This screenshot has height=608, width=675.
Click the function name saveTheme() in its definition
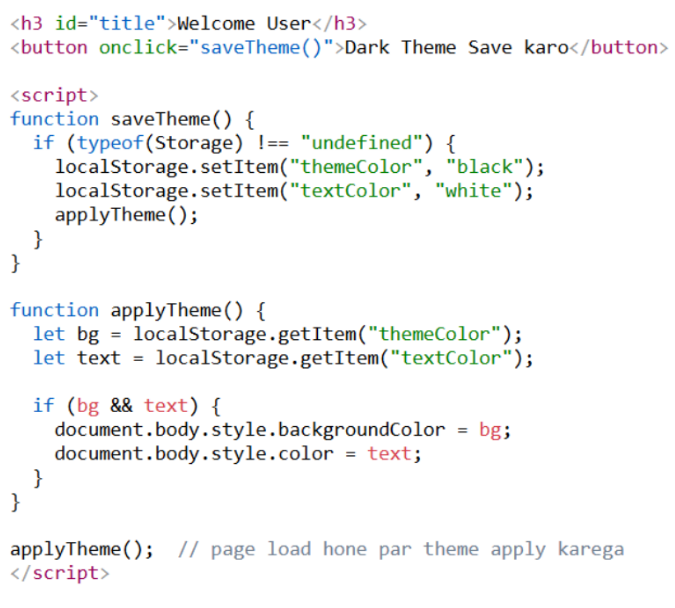(171, 119)
